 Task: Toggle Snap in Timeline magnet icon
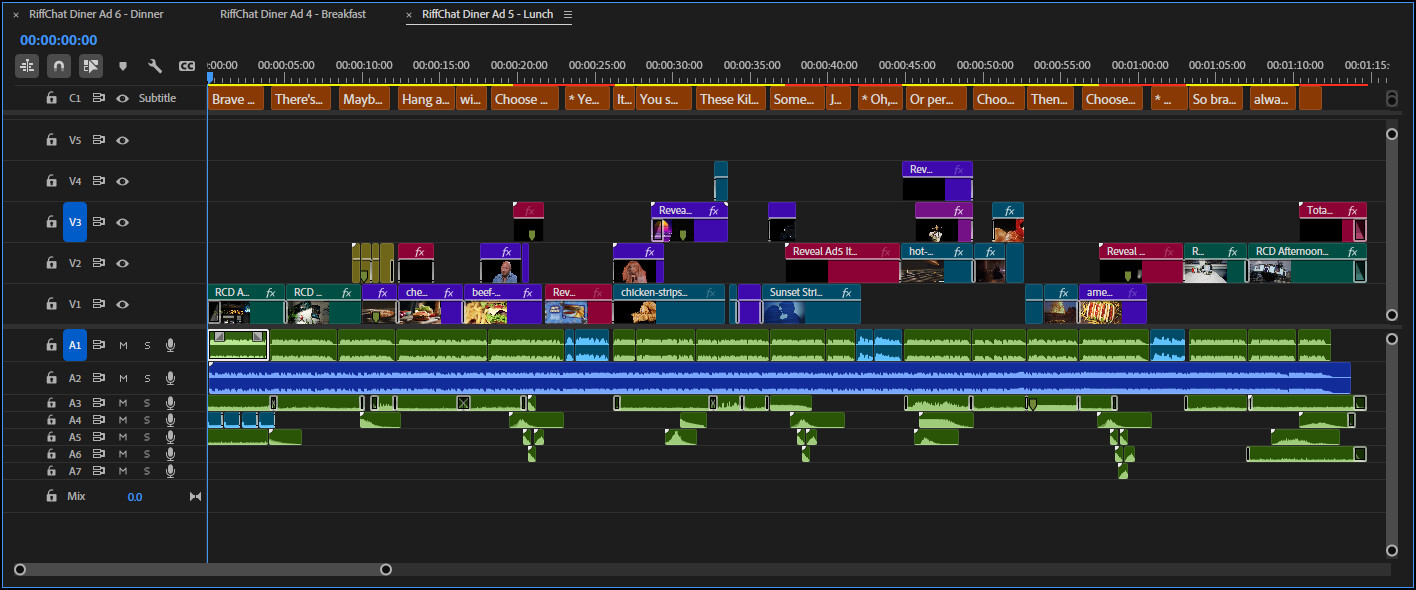[59, 66]
